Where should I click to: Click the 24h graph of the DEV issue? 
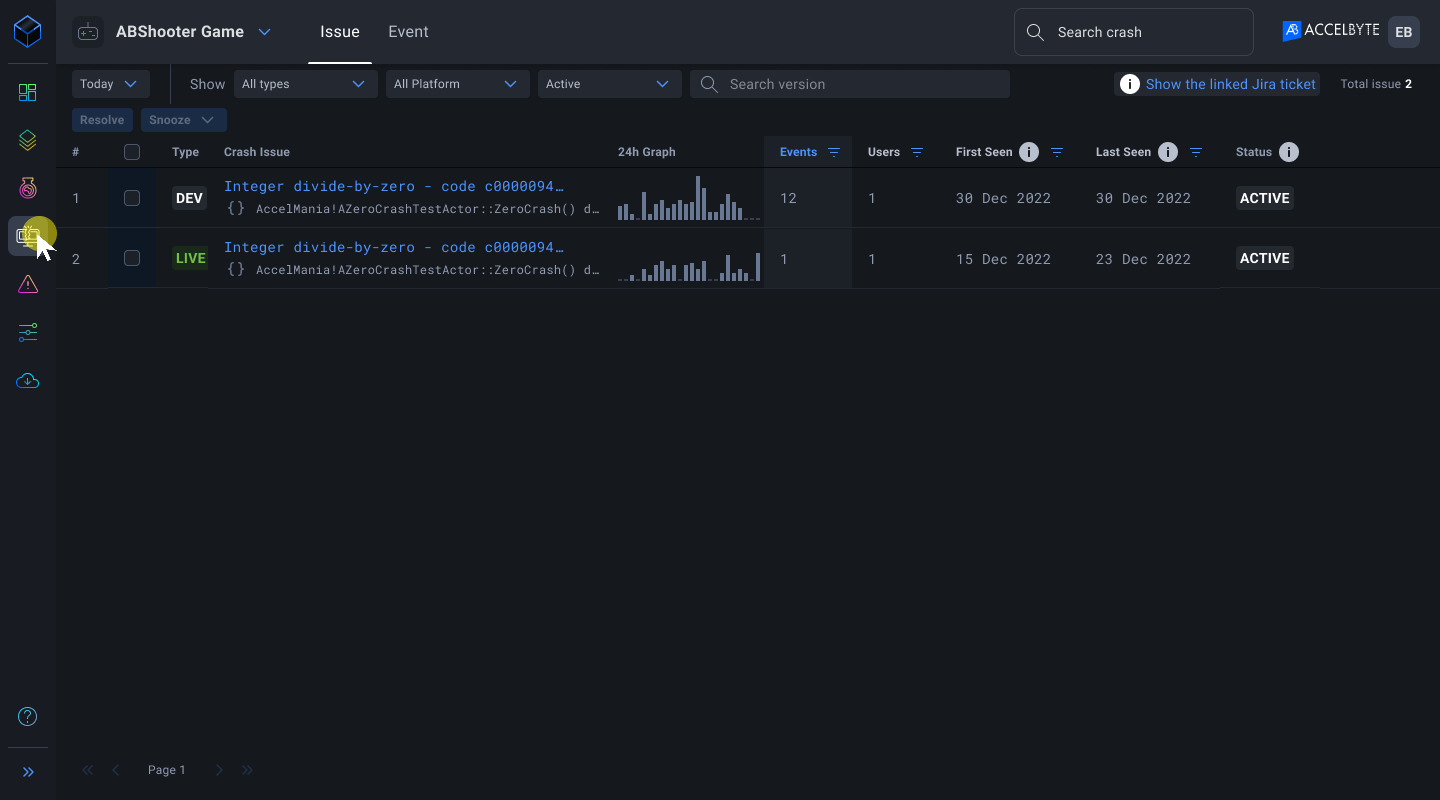point(689,198)
